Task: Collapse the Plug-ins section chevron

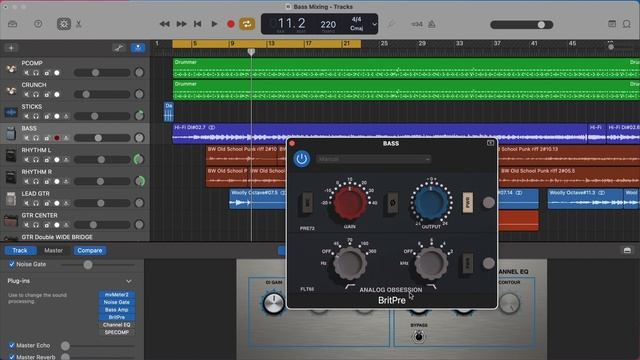Action: 129,281
